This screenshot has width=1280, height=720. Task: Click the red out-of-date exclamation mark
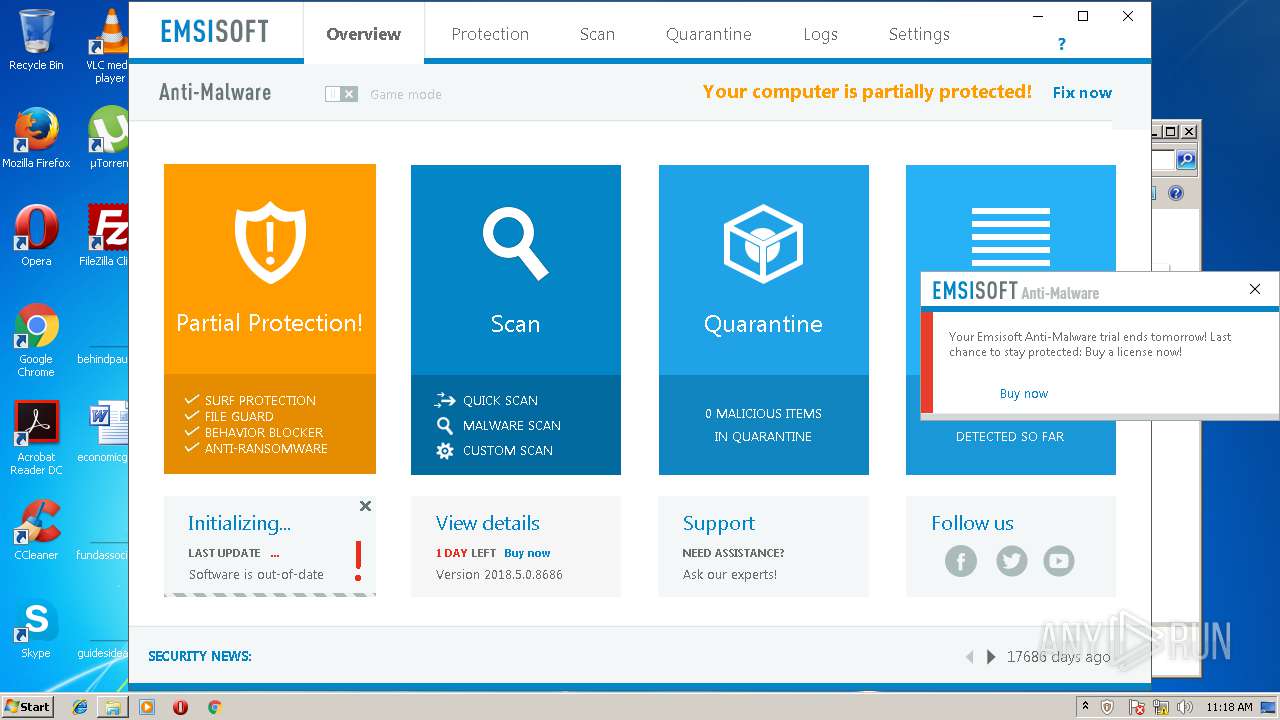tap(358, 561)
